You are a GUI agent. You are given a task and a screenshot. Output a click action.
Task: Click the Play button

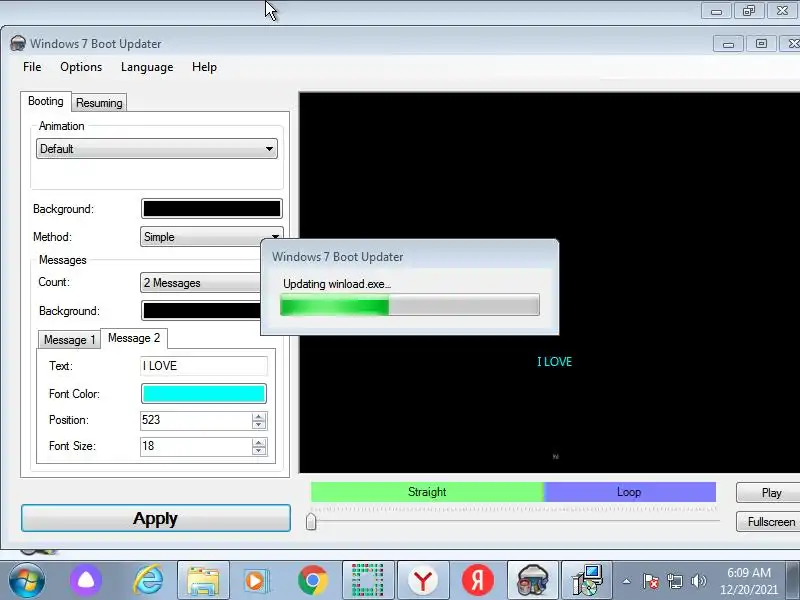coord(768,493)
